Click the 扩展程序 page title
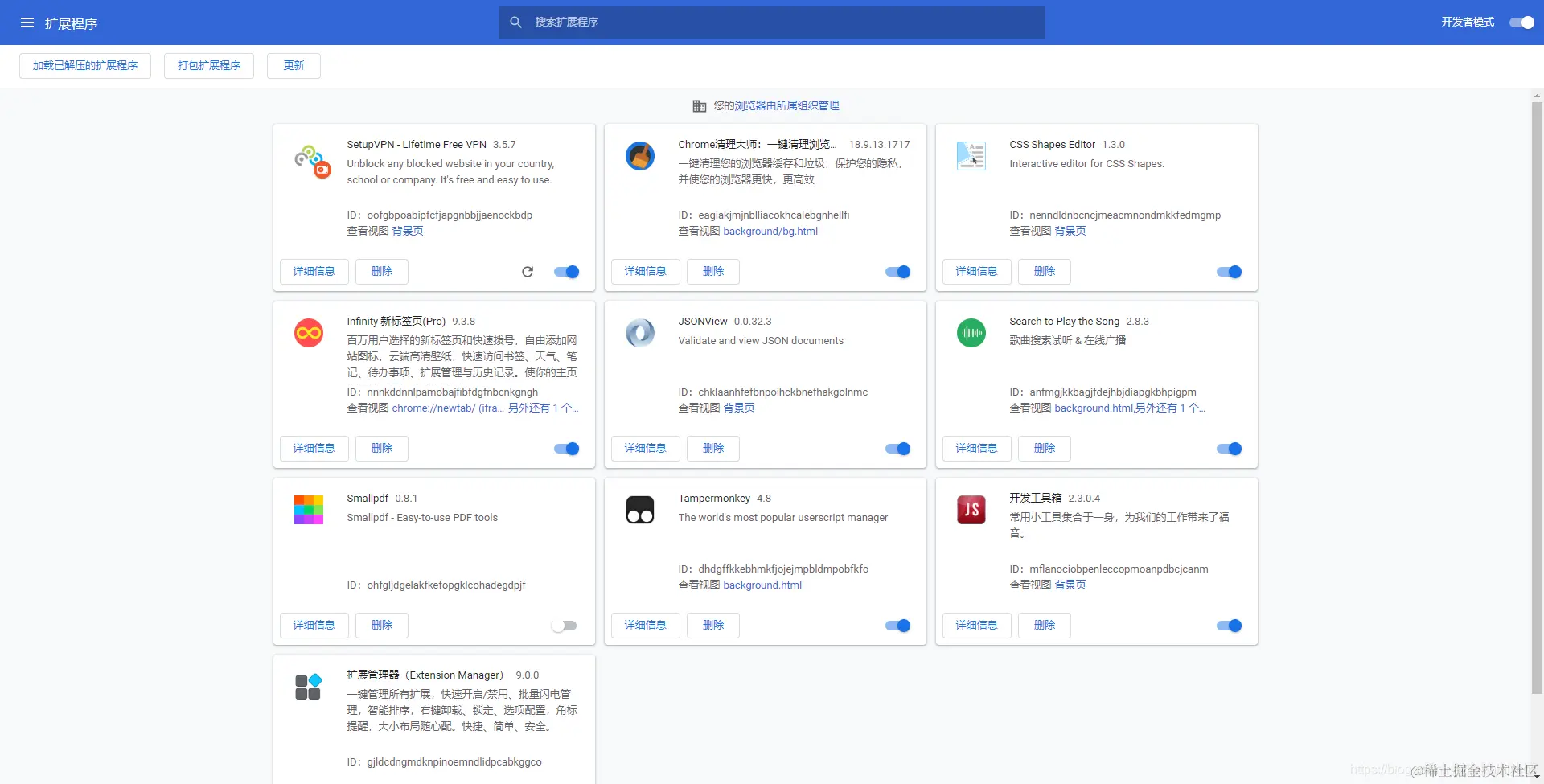1544x784 pixels. (x=71, y=23)
